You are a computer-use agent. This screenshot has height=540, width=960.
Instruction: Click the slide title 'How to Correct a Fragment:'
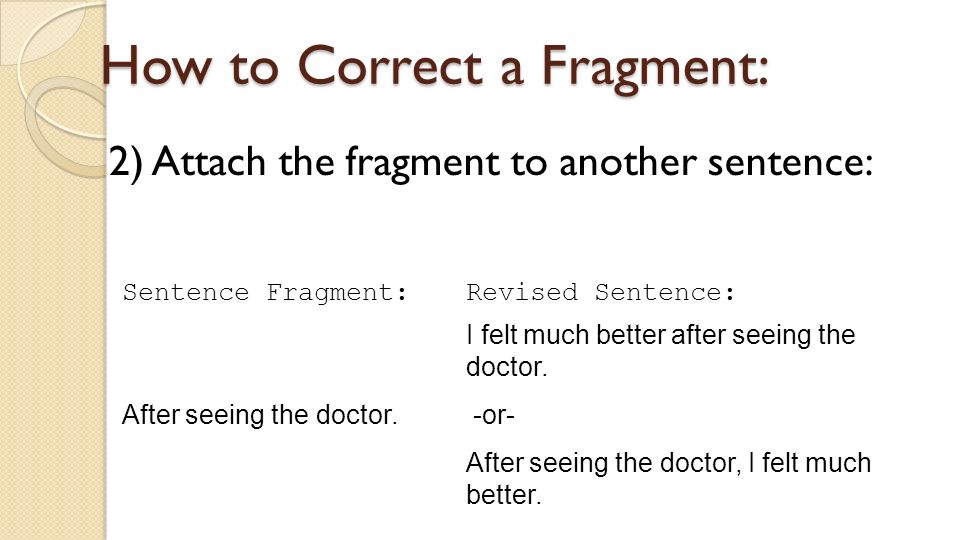(x=434, y=67)
